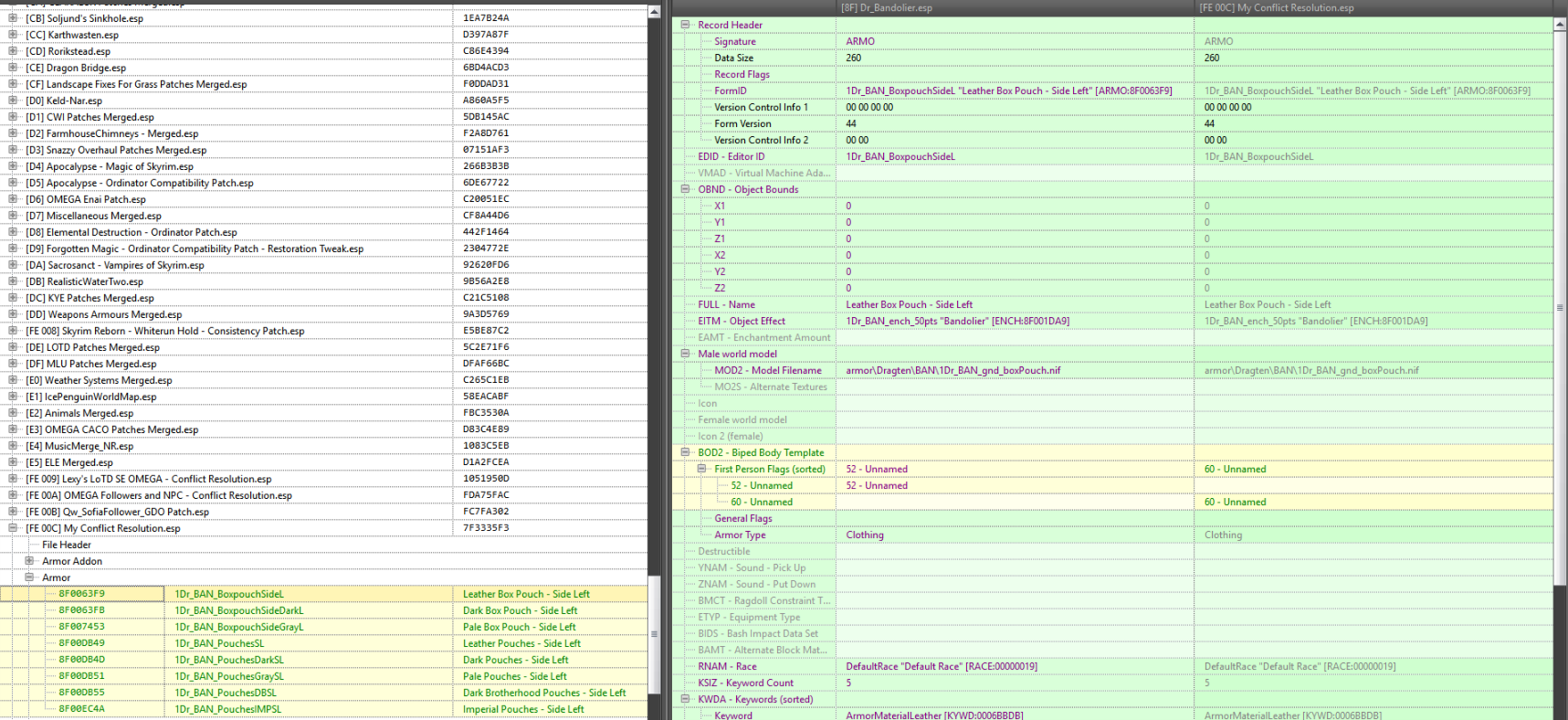Click Dr_Bandolier Object Effect value 1Dr_BAN_ench_50pts
The width and height of the screenshot is (1568, 720).
click(957, 321)
